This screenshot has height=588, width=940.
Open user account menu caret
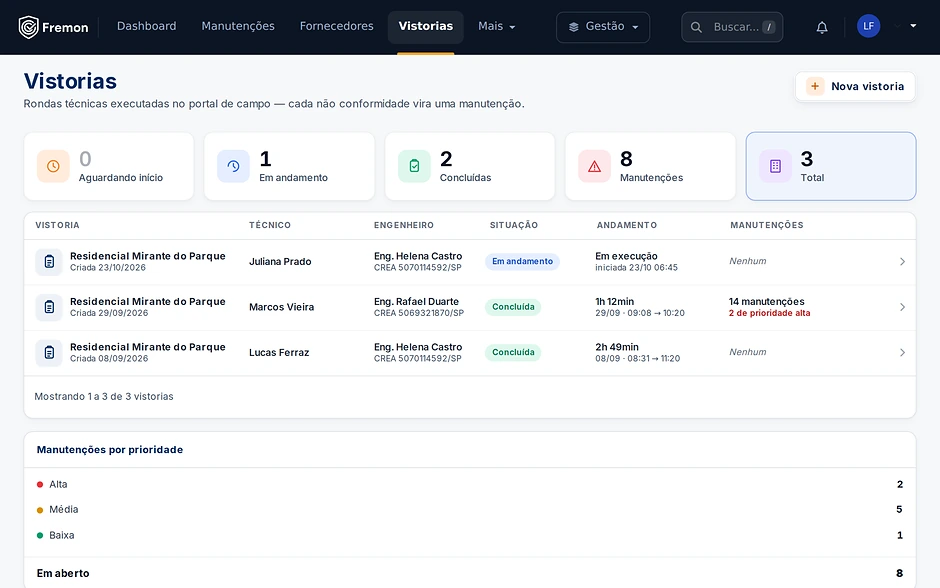point(913,26)
